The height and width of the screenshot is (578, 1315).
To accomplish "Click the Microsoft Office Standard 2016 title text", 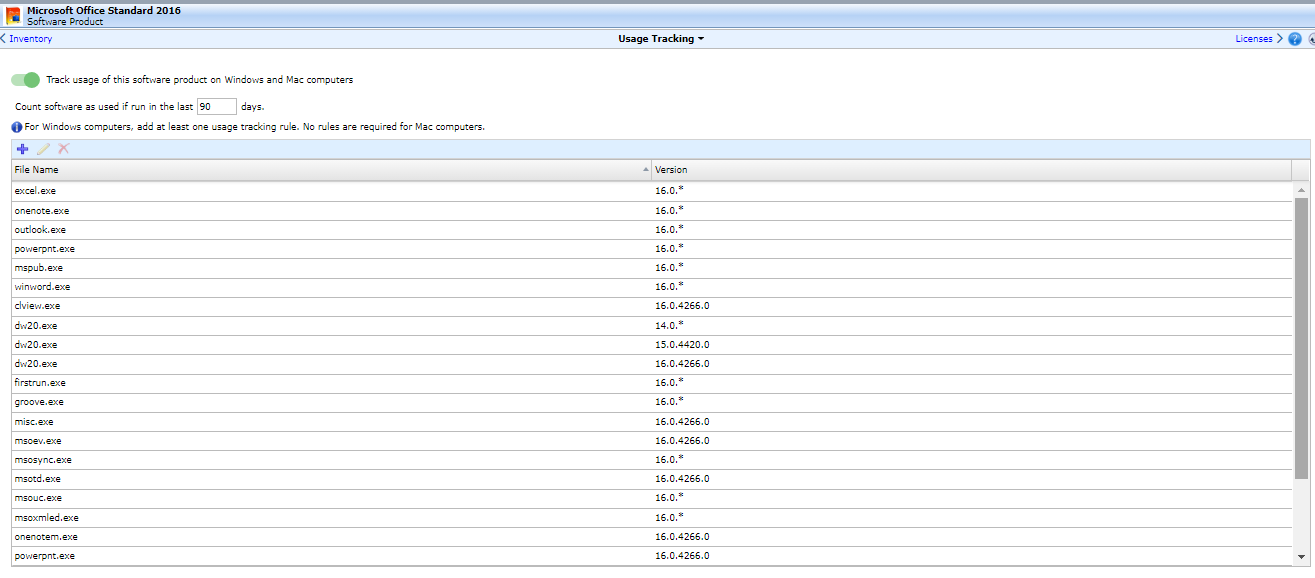I will pyautogui.click(x=104, y=10).
